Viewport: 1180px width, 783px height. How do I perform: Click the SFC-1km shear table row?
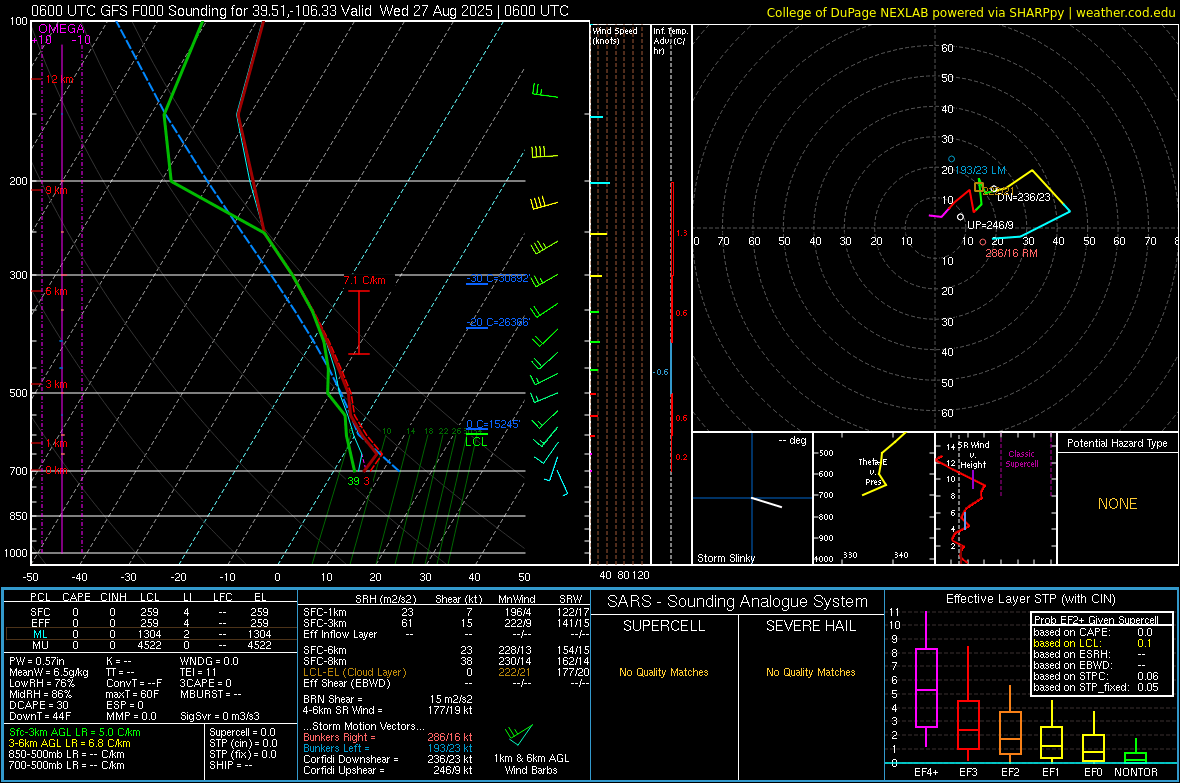[446, 612]
